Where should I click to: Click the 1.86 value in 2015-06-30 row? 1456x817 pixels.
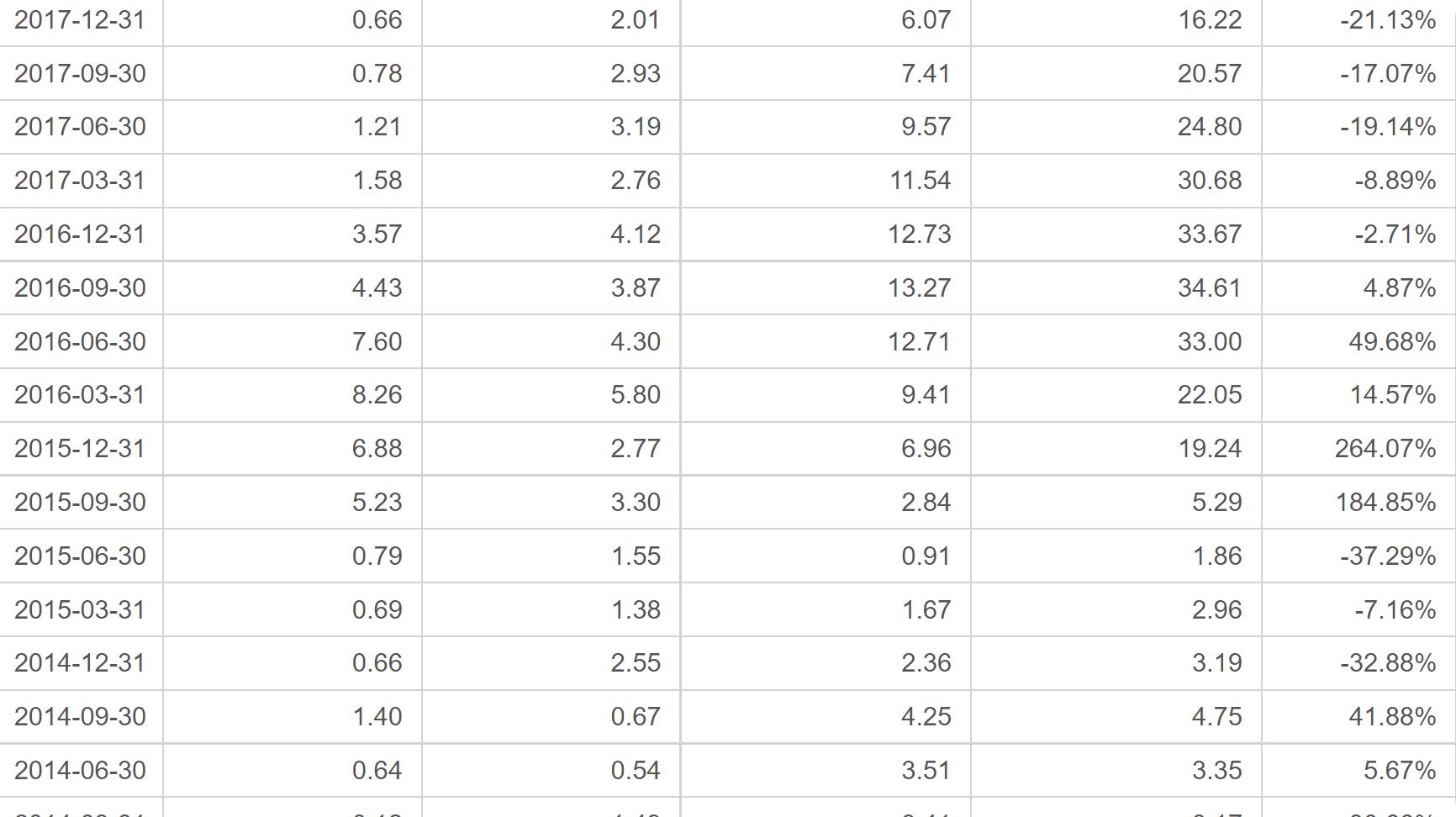pyautogui.click(x=1116, y=556)
